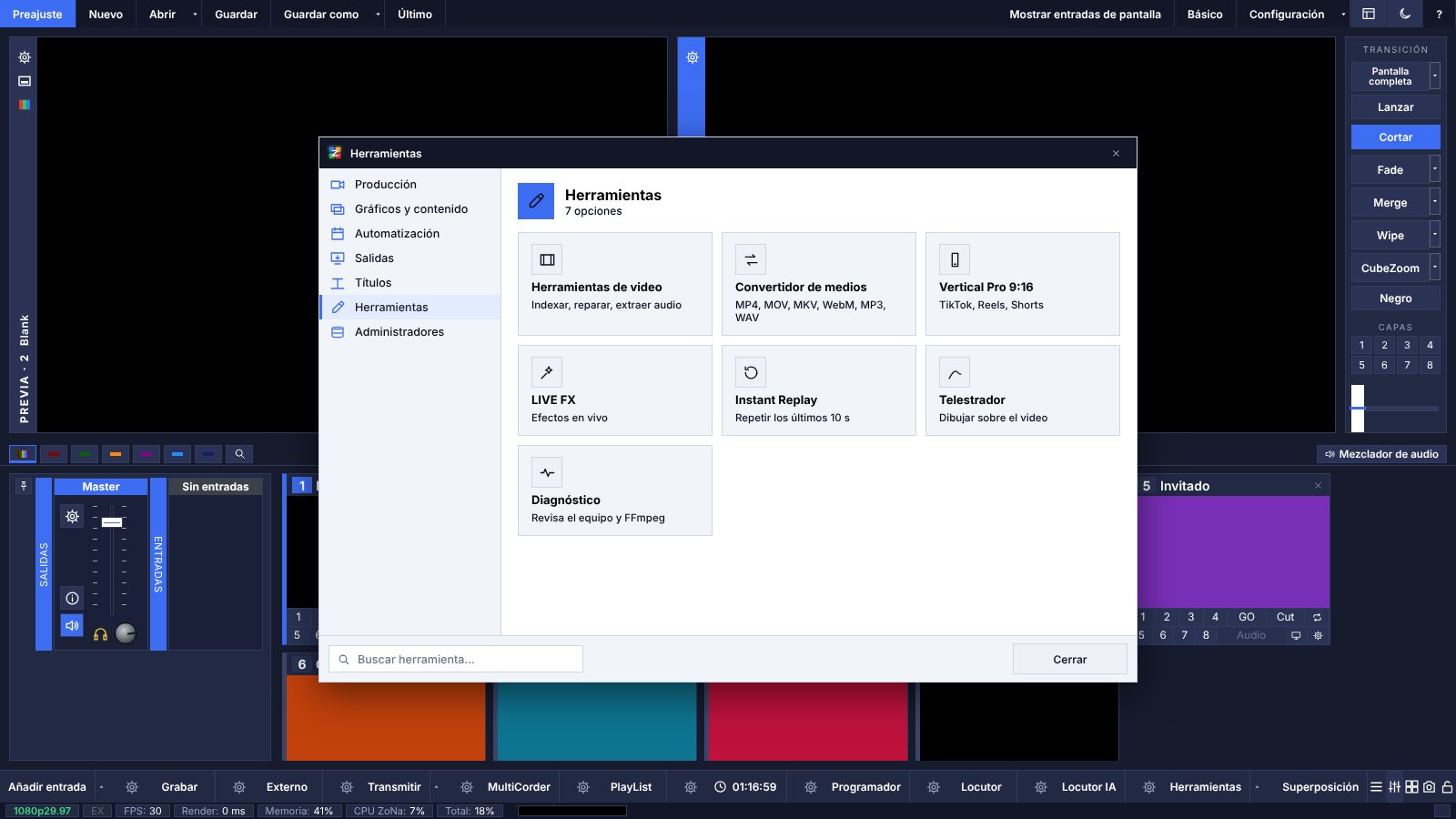Open the Telestrador drawing tool
The width and height of the screenshot is (1456, 819).
click(1023, 390)
